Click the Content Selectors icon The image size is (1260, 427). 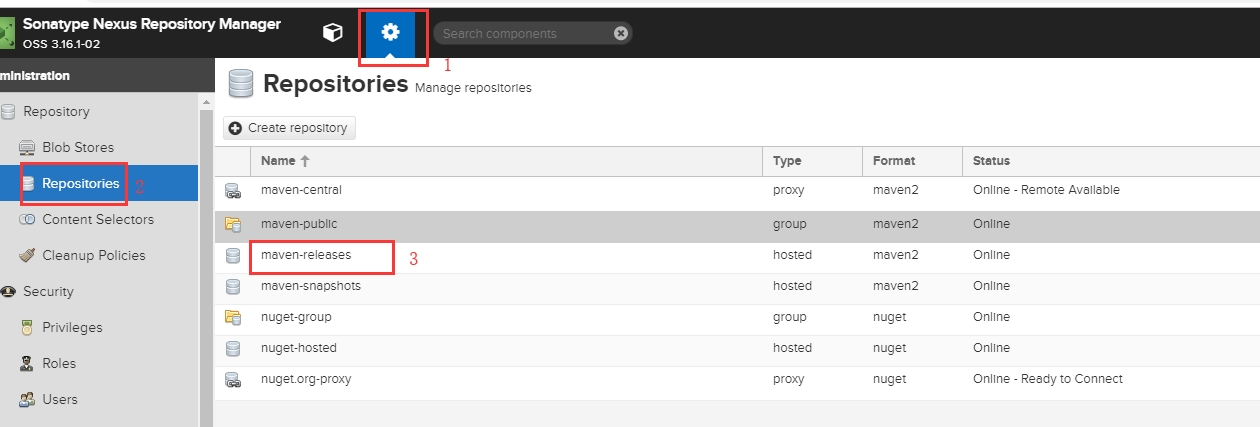click(27, 219)
